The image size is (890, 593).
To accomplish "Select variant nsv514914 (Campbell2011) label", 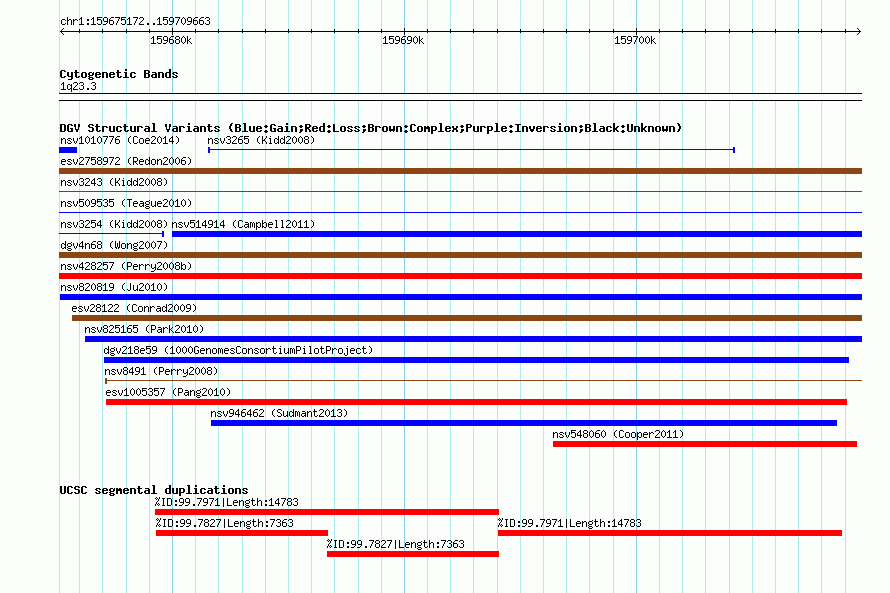I will [243, 224].
